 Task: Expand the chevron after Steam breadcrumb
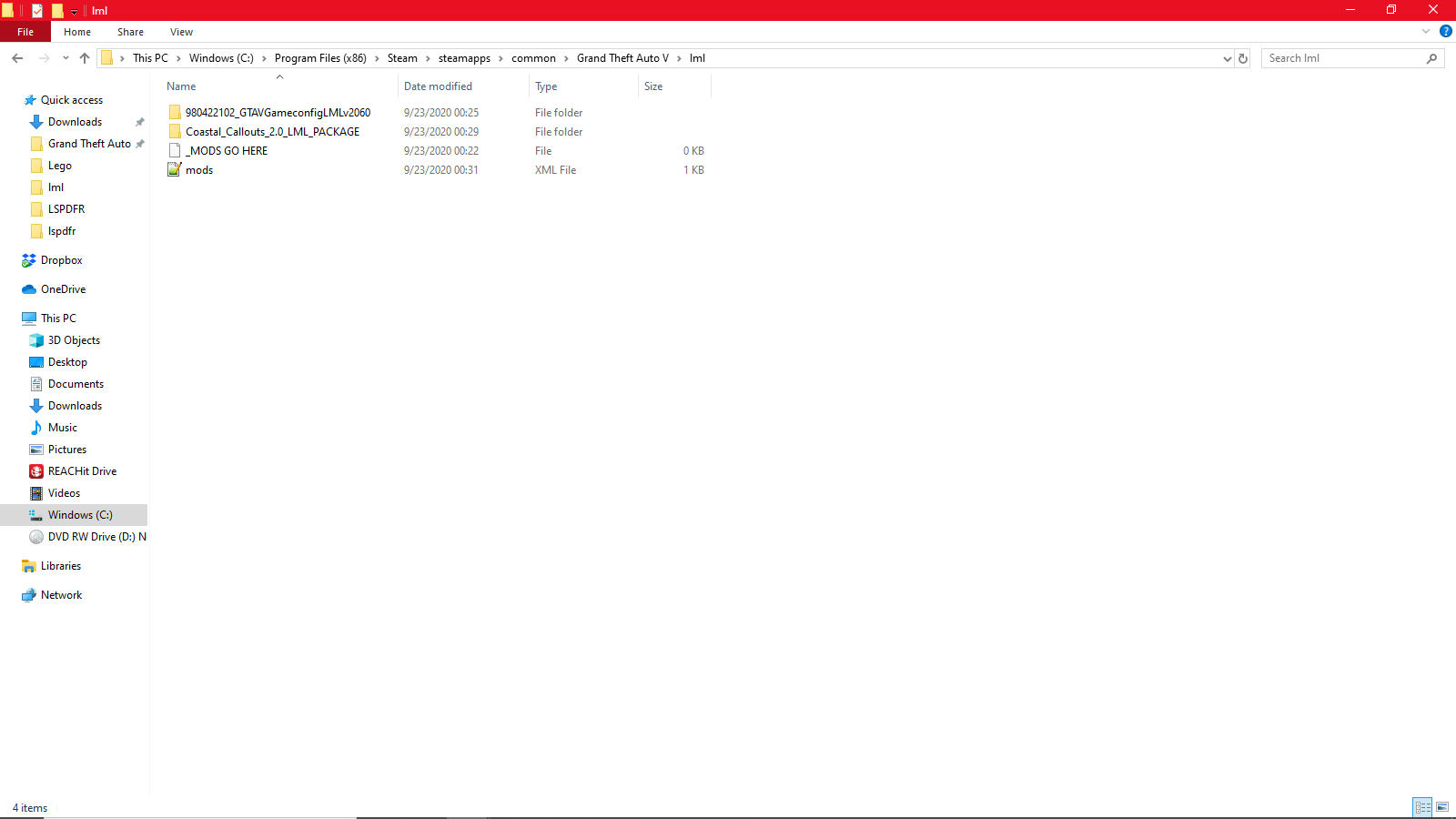428,58
